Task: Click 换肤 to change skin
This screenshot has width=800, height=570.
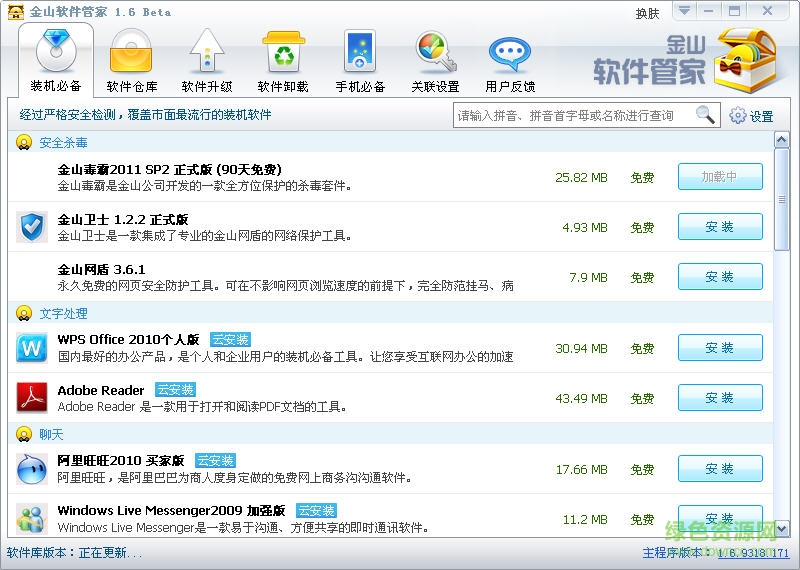Action: point(648,13)
